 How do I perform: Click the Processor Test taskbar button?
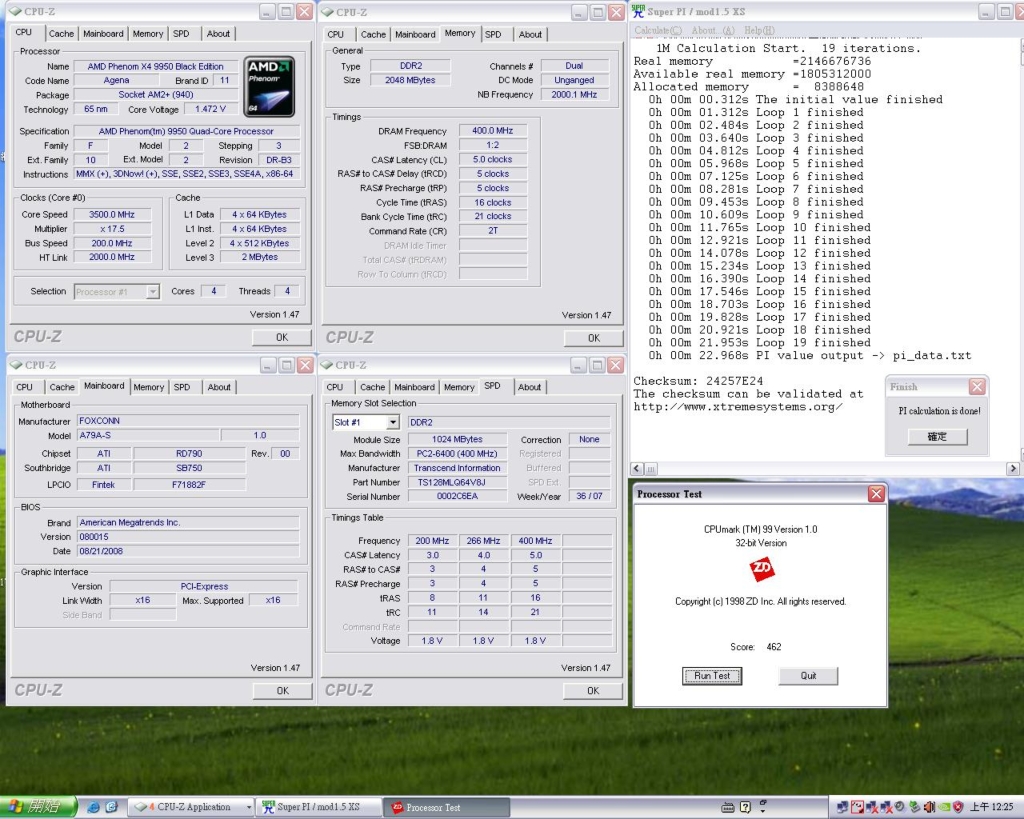[448, 807]
